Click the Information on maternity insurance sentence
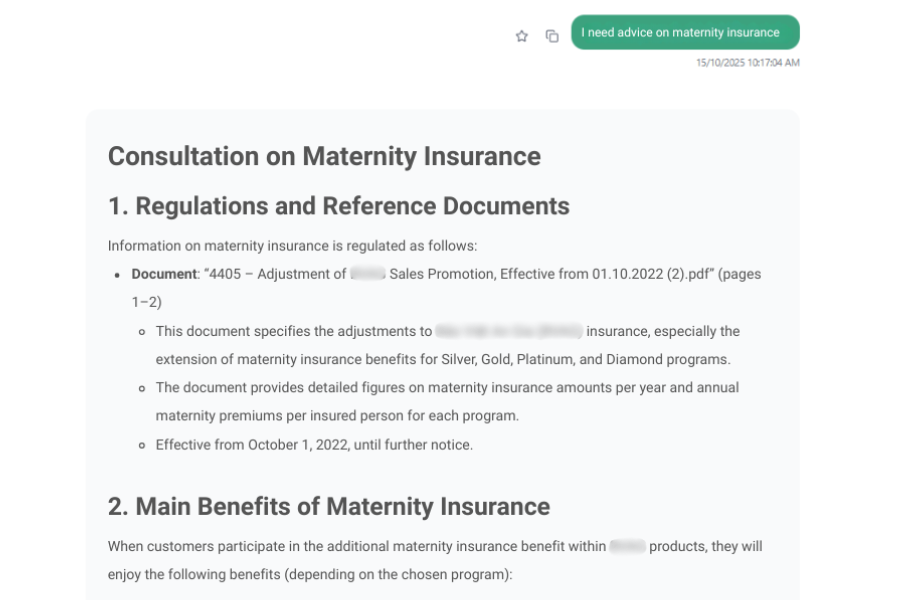This screenshot has height=600, width=900. tap(292, 246)
